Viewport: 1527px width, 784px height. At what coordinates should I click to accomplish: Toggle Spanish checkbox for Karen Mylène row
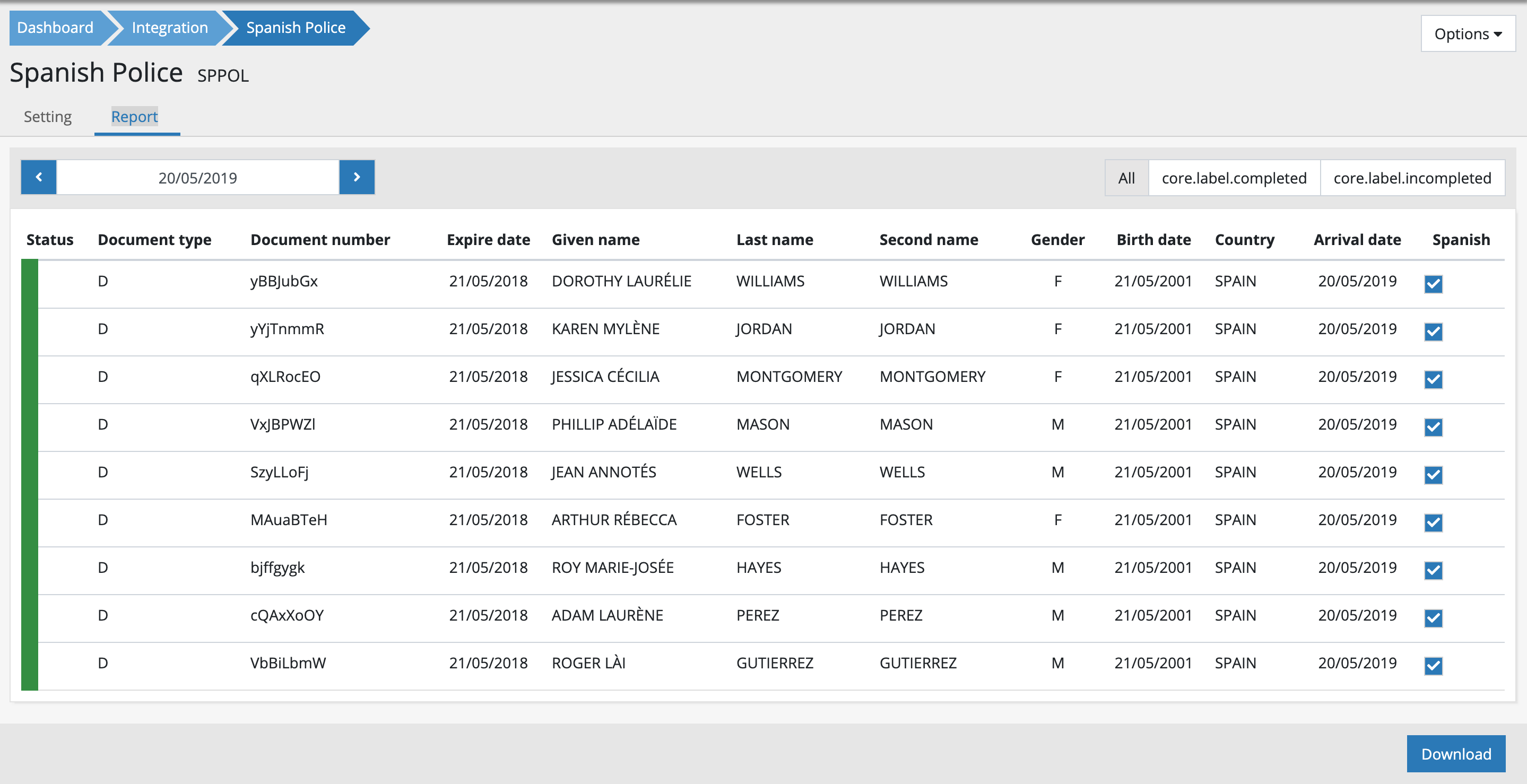tap(1433, 332)
